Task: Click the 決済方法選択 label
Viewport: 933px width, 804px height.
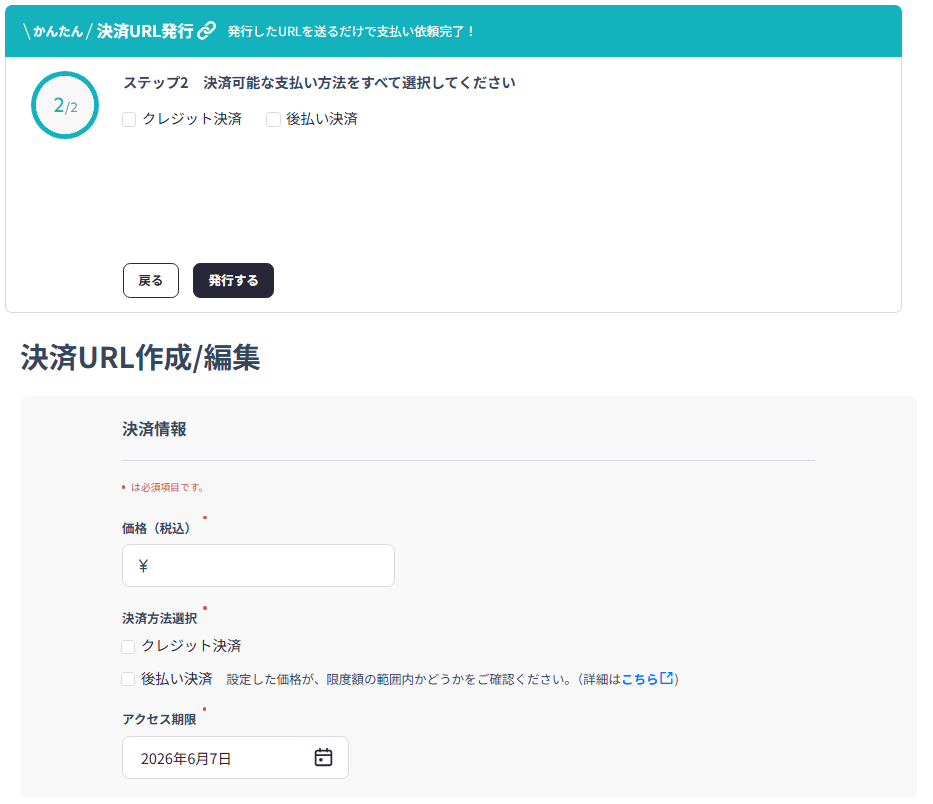Action: click(159, 618)
